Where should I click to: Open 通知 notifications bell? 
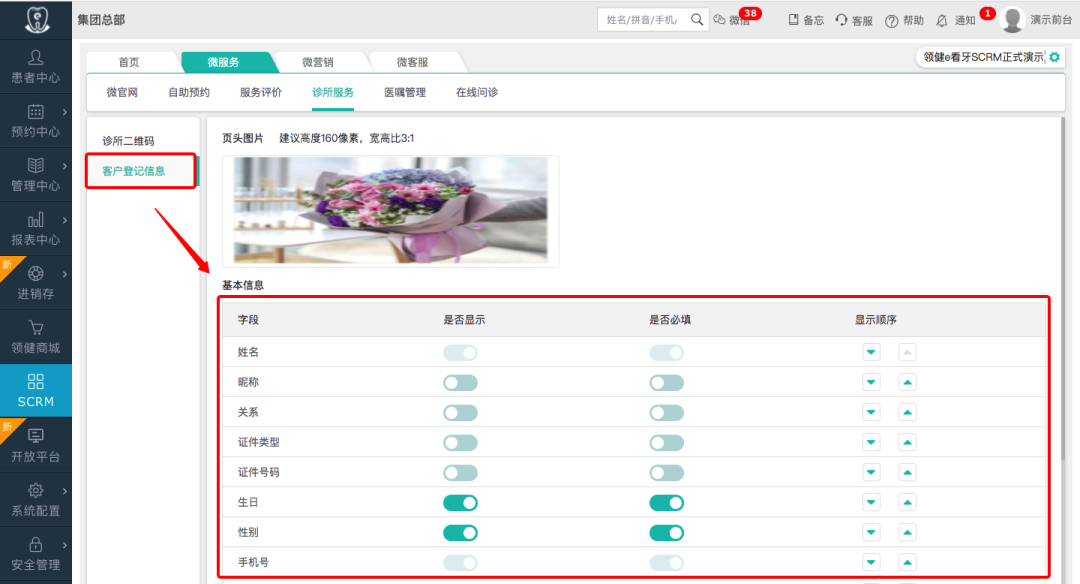coord(956,20)
